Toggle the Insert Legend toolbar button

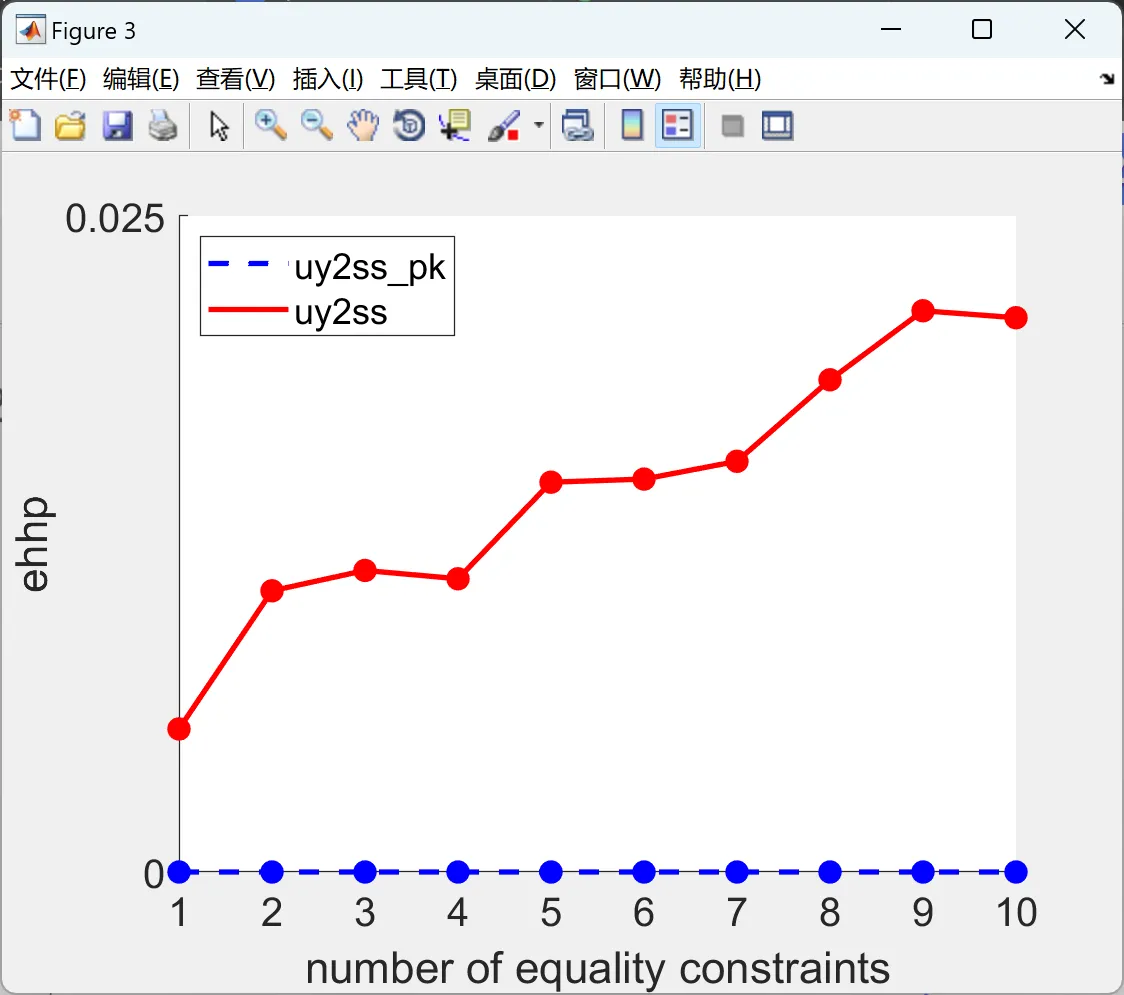[x=677, y=125]
